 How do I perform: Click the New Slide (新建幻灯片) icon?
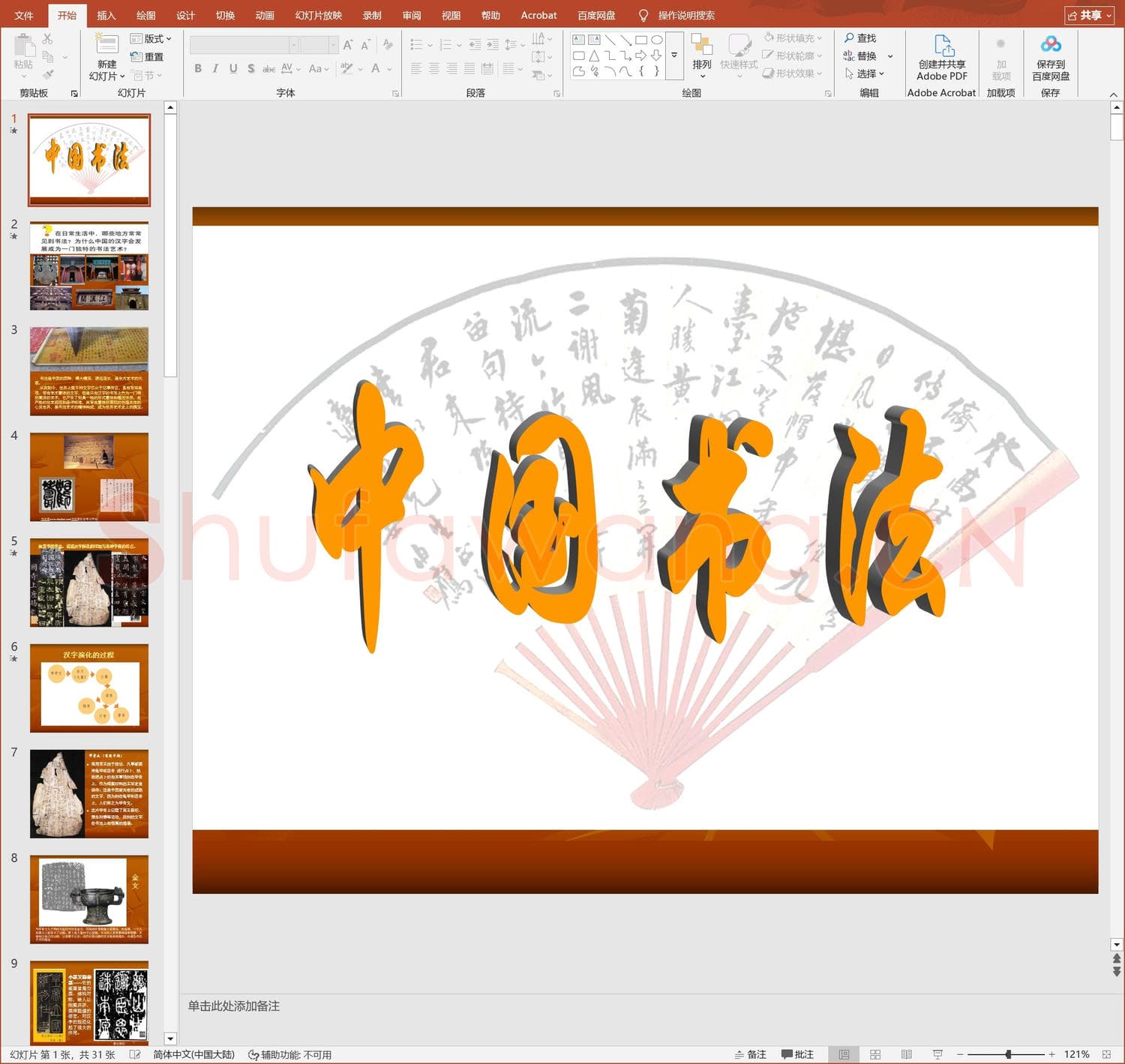[106, 43]
